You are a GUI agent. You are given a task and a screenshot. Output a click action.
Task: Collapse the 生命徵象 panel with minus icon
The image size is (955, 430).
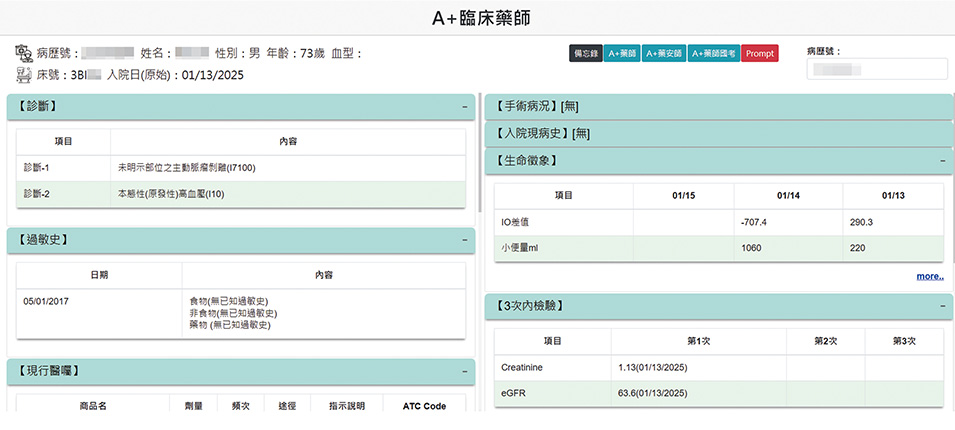coord(941,160)
